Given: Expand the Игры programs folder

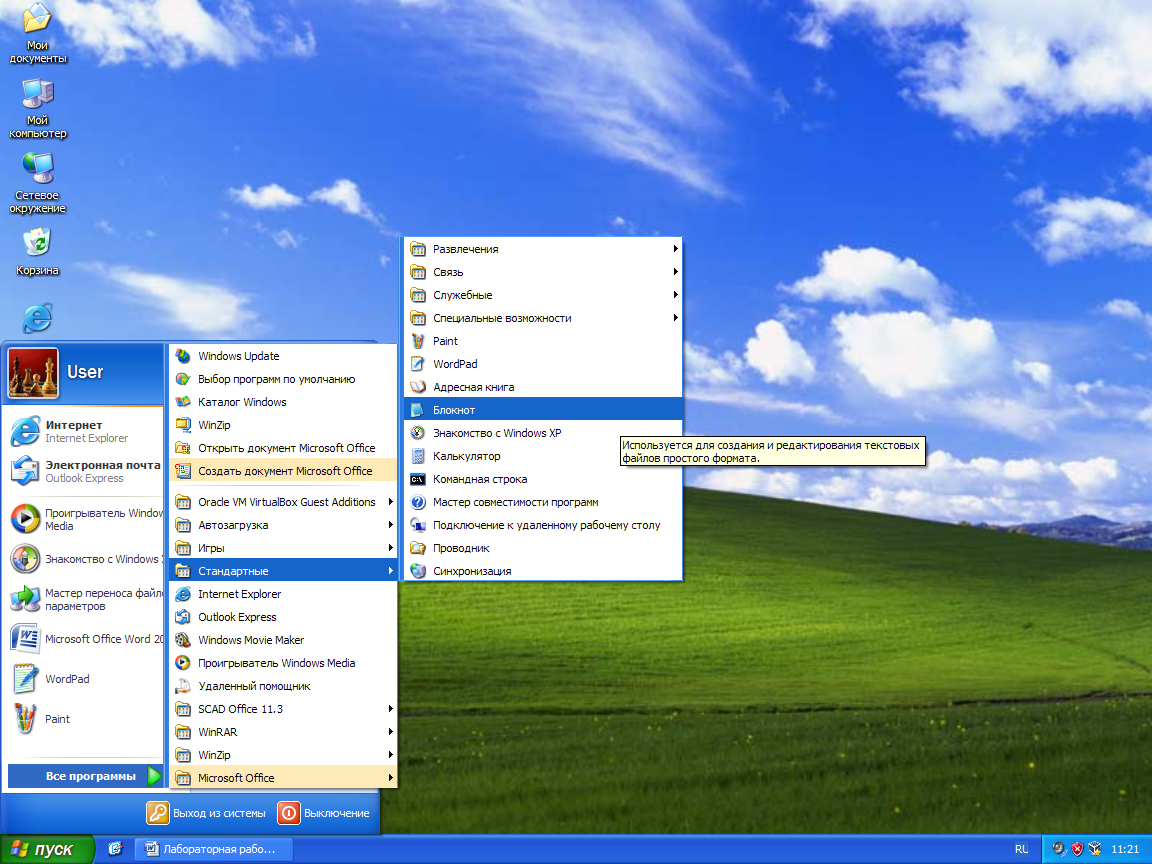Looking at the screenshot, I should click(211, 548).
